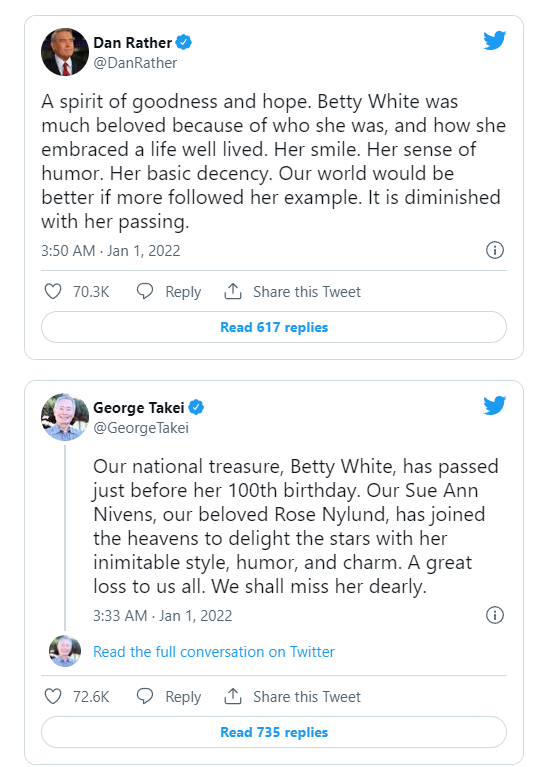Read 617 replies on Dan Rather's tweet

[x=274, y=327]
